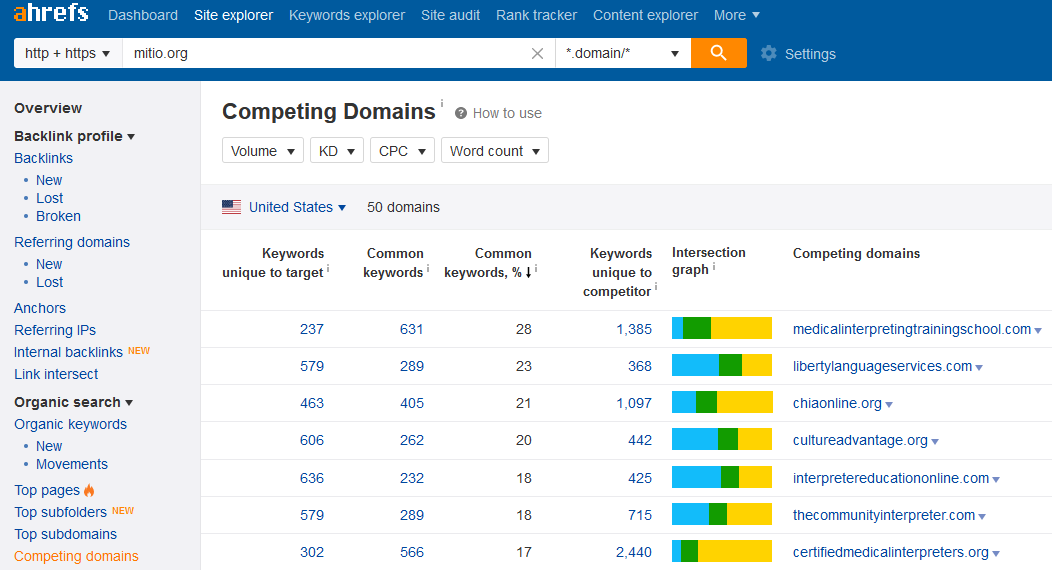
Task: Click the 237 keywords unique to target
Action: 311,329
